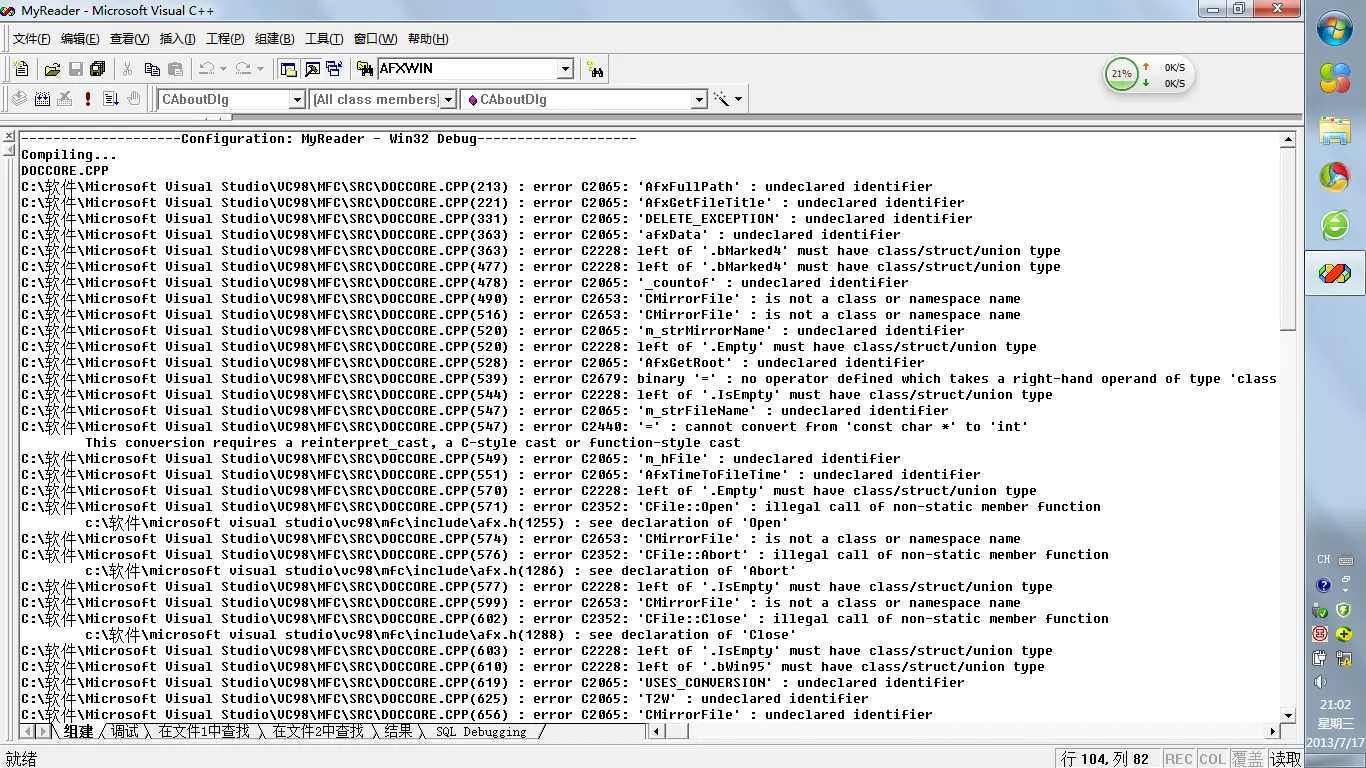Click the volume speaker tray icon
The image size is (1366, 768).
click(x=1320, y=682)
